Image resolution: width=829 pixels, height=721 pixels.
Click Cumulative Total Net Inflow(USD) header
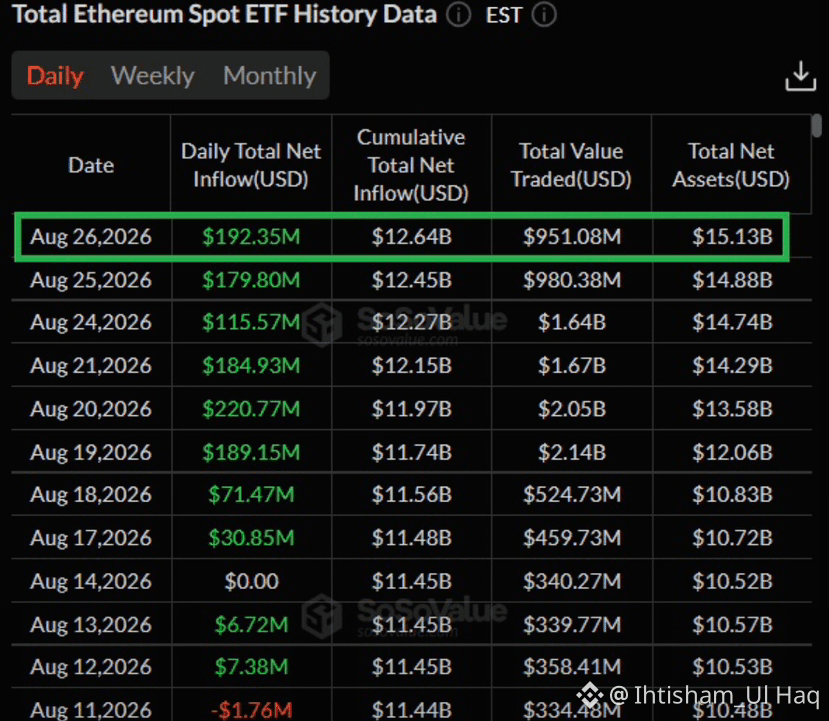(411, 165)
